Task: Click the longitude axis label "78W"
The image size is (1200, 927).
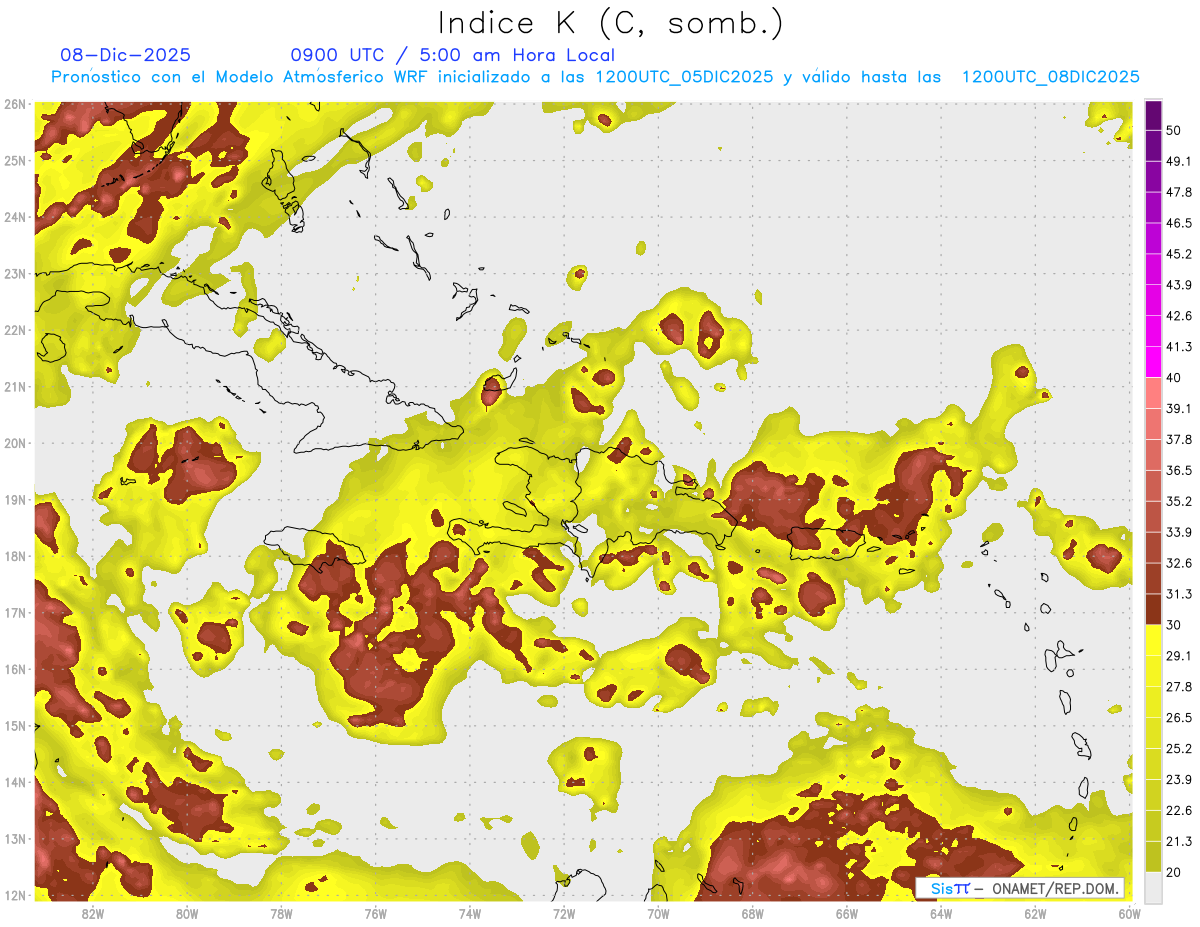Action: click(281, 913)
